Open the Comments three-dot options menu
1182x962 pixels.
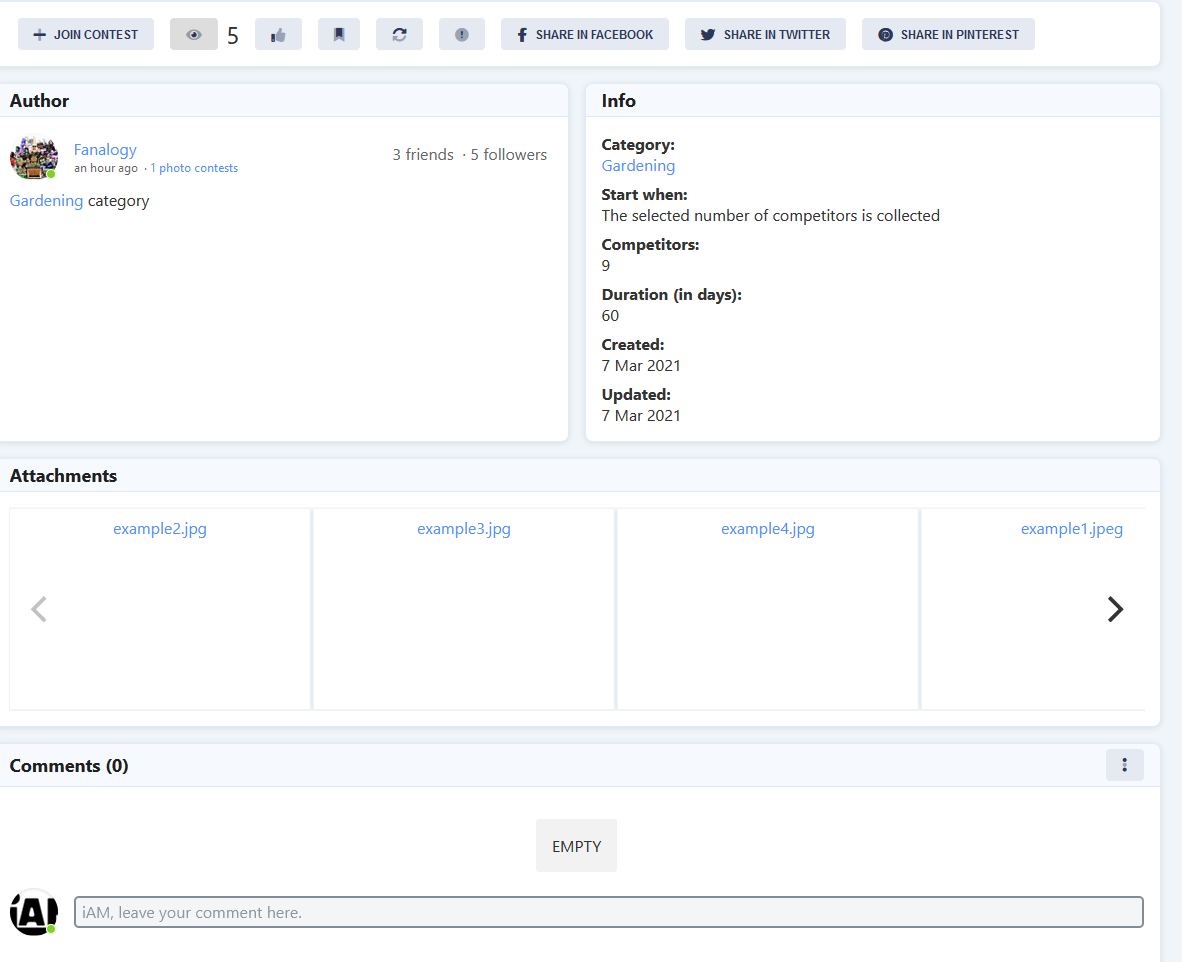(x=1124, y=765)
